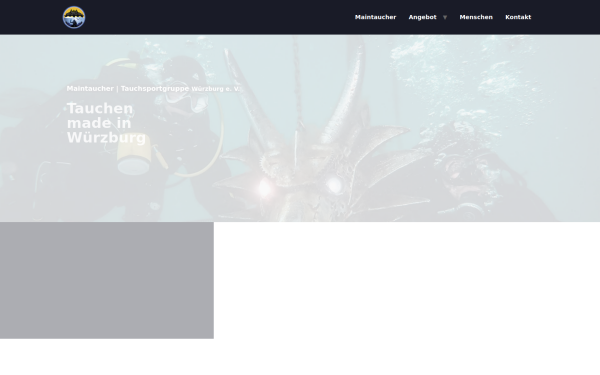Expand the Angebot dropdown arrow

445,17
